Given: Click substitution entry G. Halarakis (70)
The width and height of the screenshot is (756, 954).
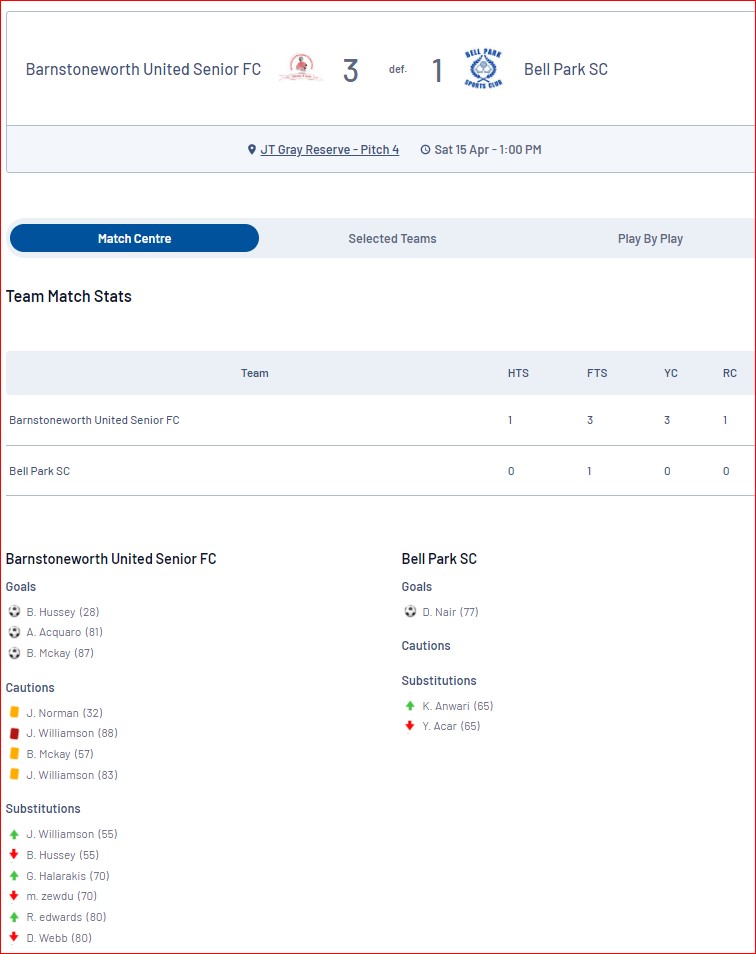Looking at the screenshot, I should point(68,876).
